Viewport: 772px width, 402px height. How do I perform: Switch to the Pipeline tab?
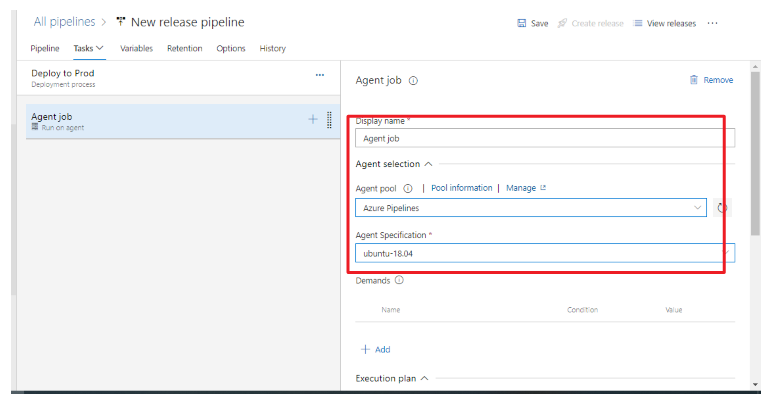[x=45, y=48]
